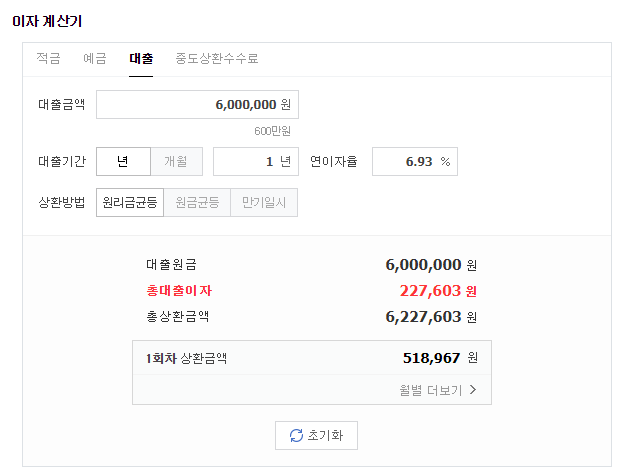Click the 대출금액 input field
This screenshot has height=475, width=626.
[197, 105]
